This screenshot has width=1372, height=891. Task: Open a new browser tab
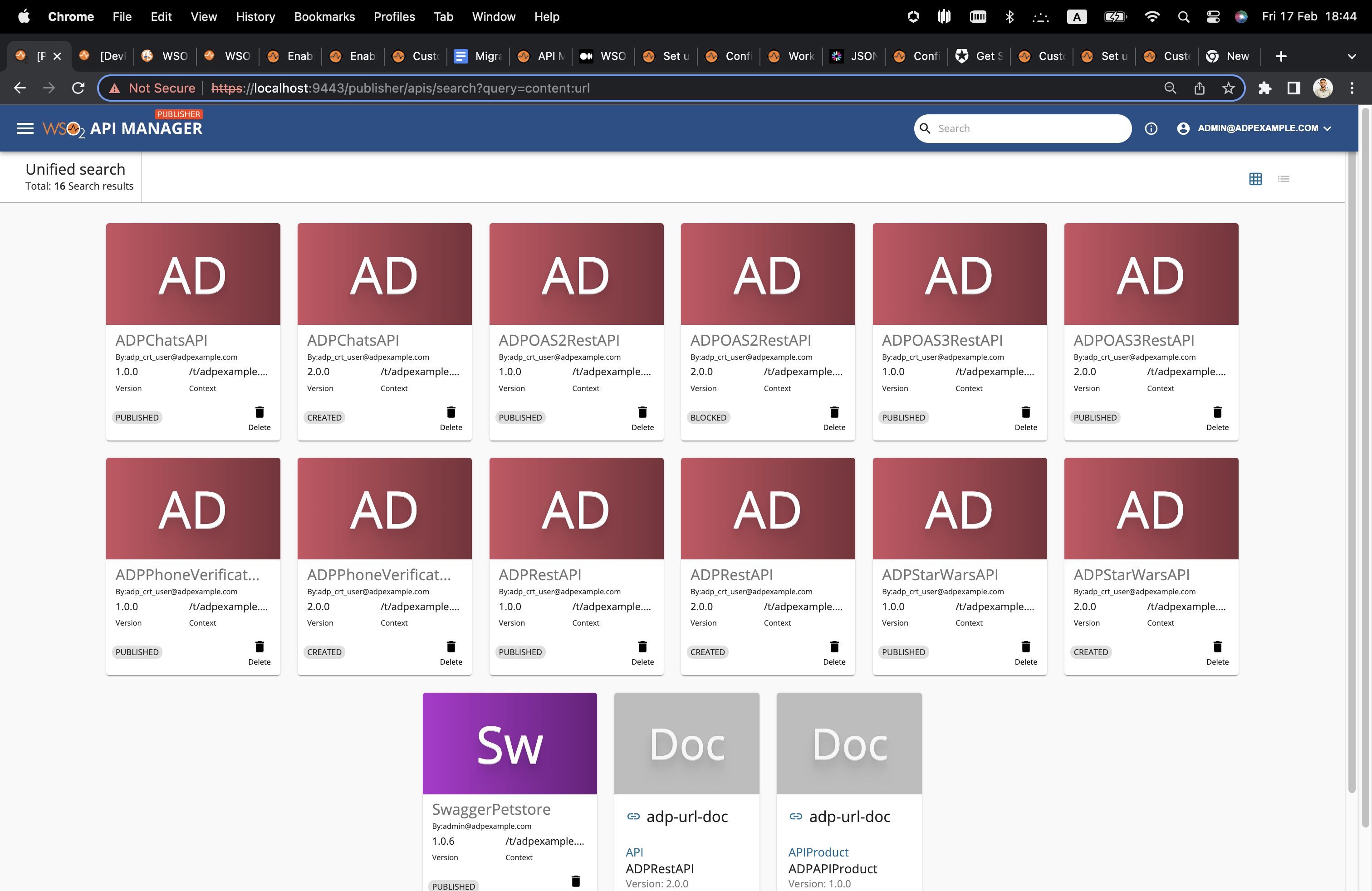coord(1281,56)
